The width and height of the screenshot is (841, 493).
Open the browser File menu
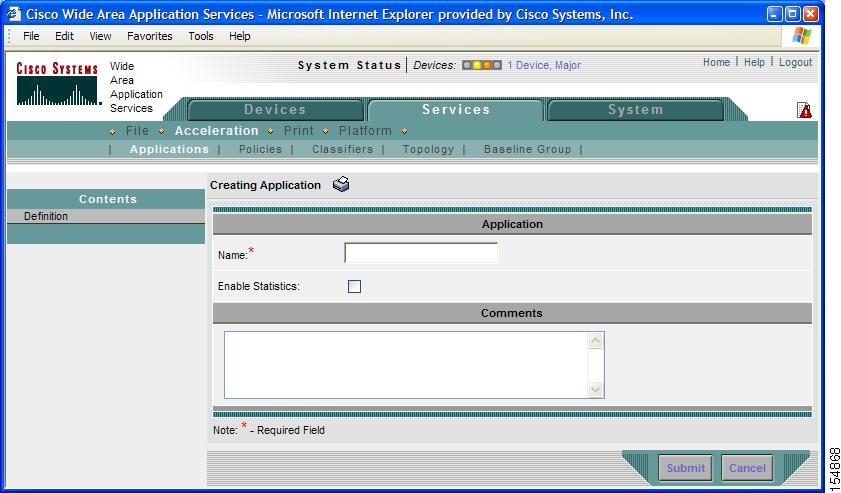(31, 36)
